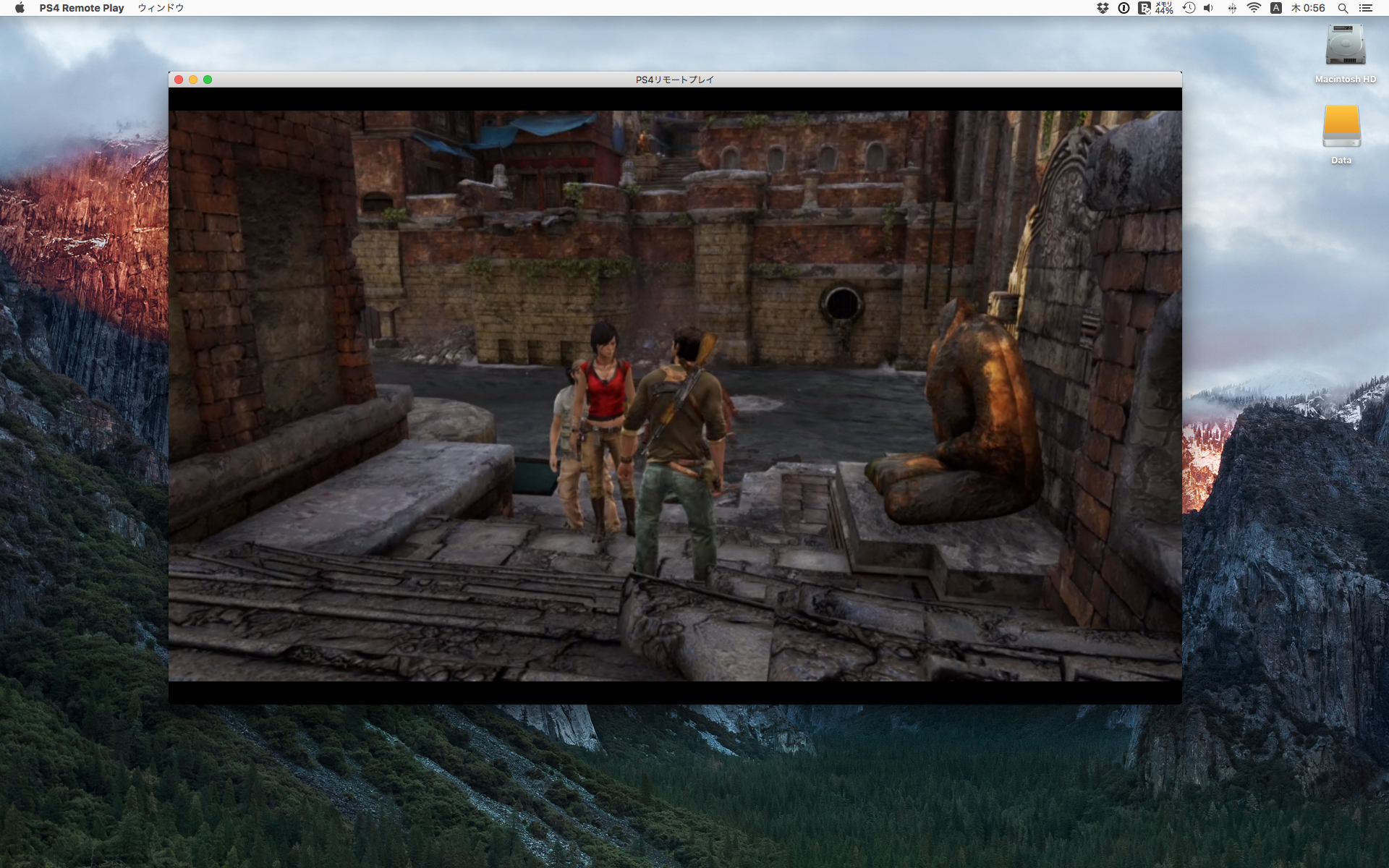Open the Time Machine status icon

[1189, 8]
